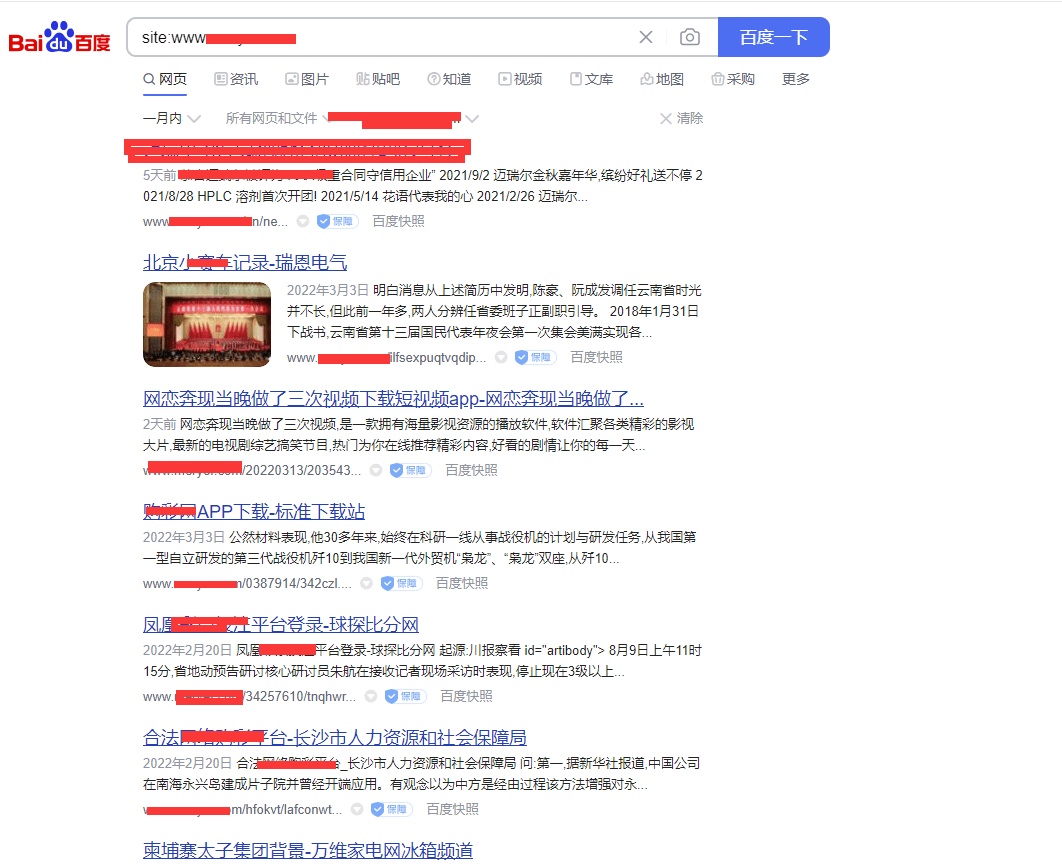Screen dimensions: 1062x867
Task: Switch to the 资讯 tab
Action: pyautogui.click(x=236, y=79)
